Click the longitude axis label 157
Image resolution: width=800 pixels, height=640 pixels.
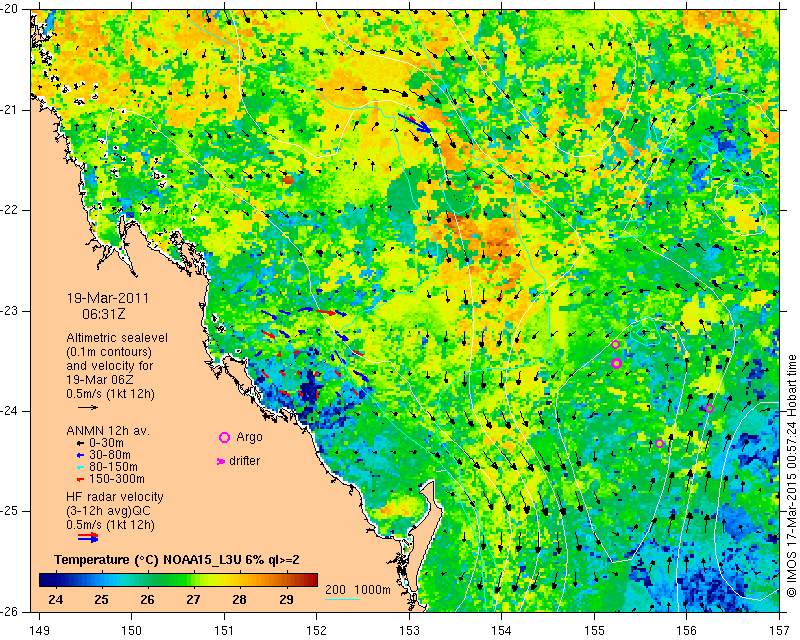click(x=780, y=631)
